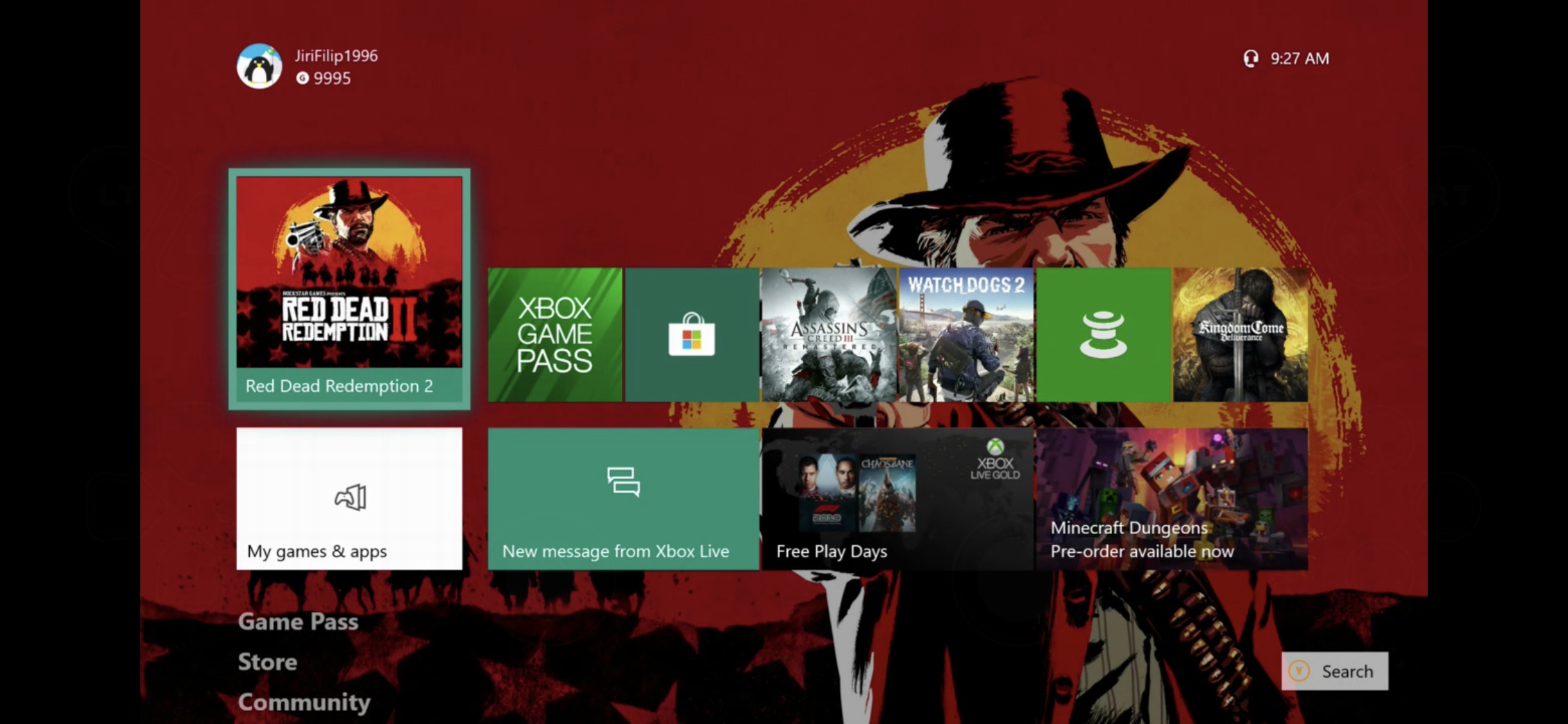This screenshot has height=724, width=1568.
Task: Go to the Community section
Action: (304, 702)
